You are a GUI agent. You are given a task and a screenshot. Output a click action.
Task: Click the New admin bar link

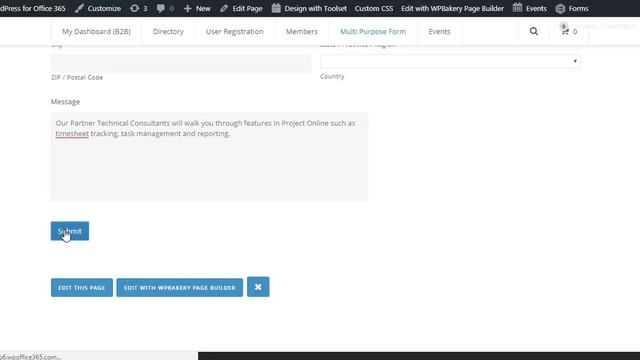point(203,8)
